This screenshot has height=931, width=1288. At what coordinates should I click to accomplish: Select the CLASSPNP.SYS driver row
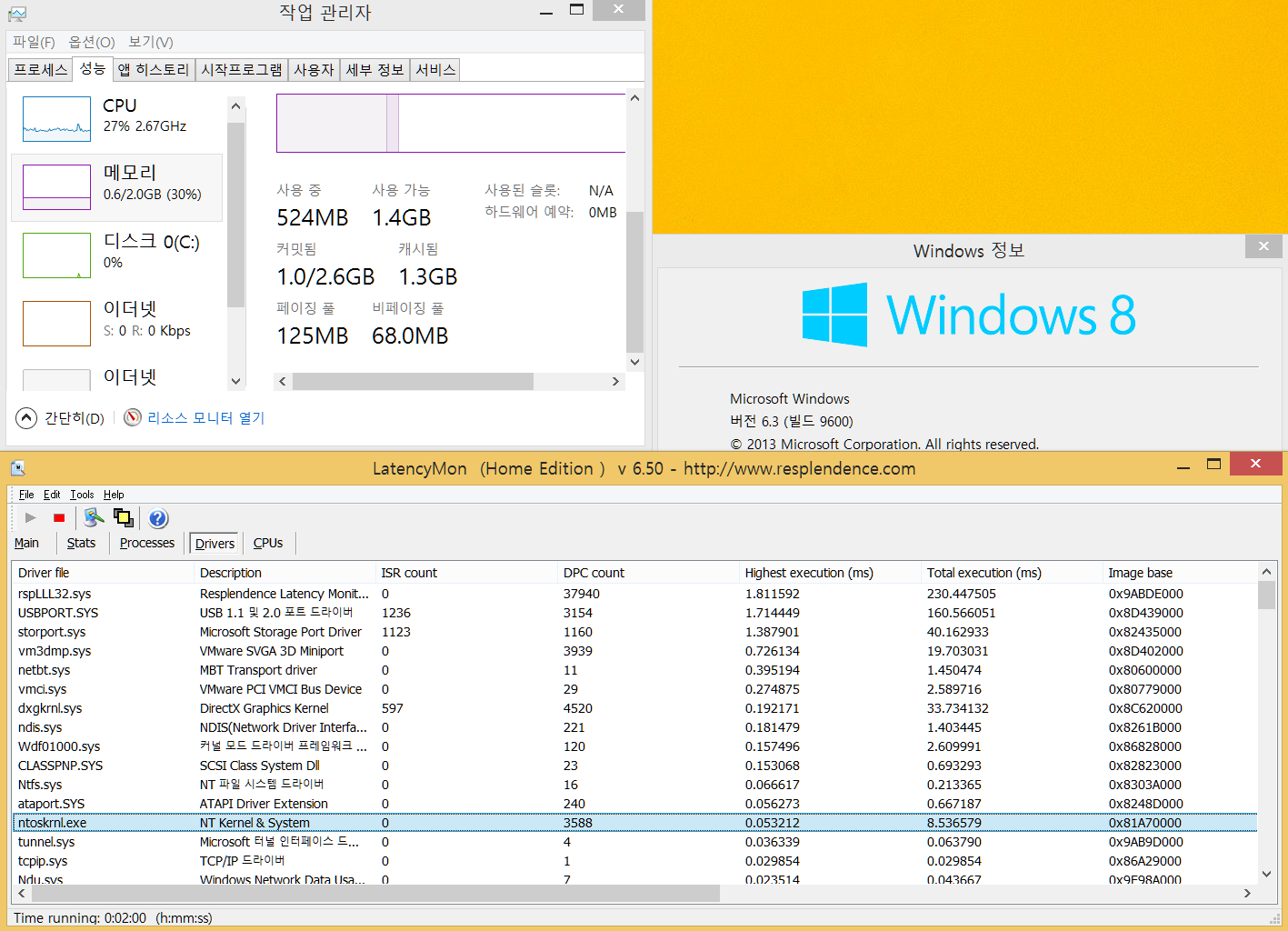pos(634,766)
